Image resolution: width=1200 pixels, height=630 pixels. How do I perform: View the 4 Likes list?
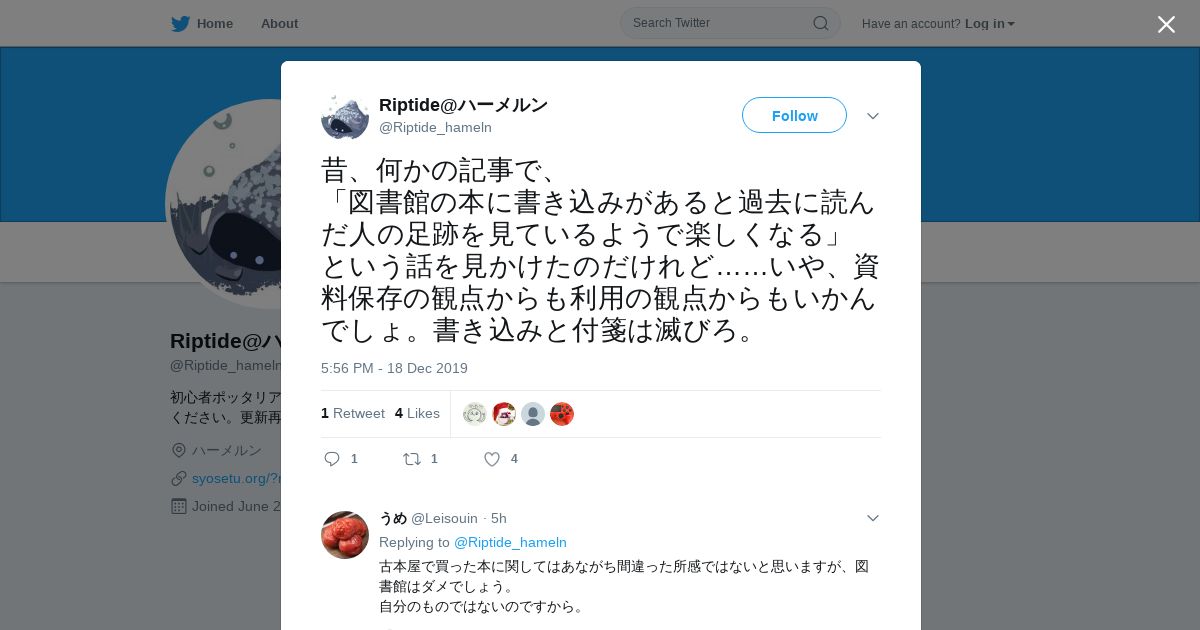[417, 413]
